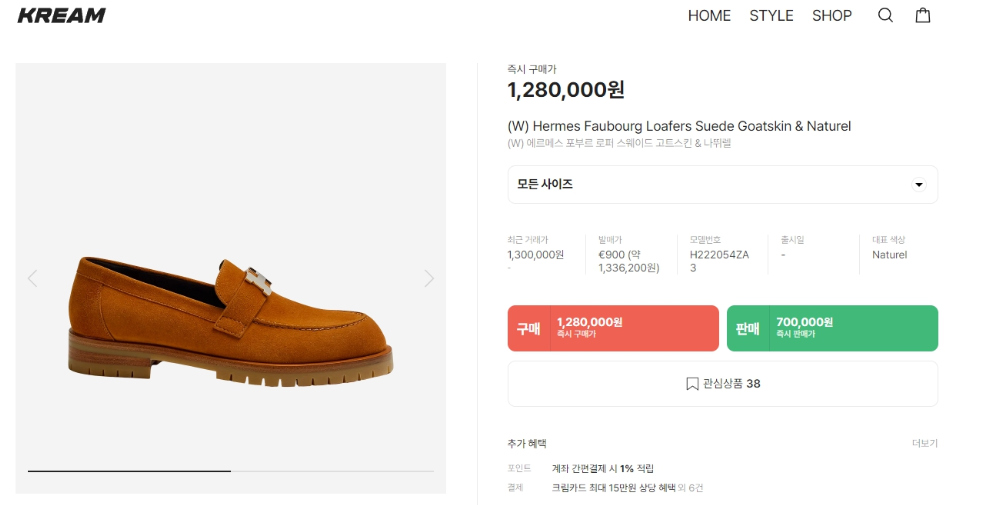This screenshot has width=1000, height=505.
Task: Show previous product image with left arrow
Action: pos(33,278)
